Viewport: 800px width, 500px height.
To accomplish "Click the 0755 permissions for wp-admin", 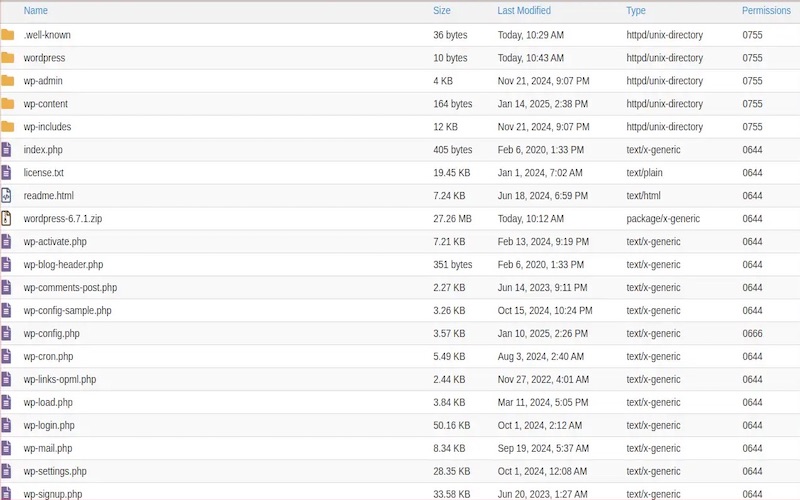I will click(x=752, y=81).
